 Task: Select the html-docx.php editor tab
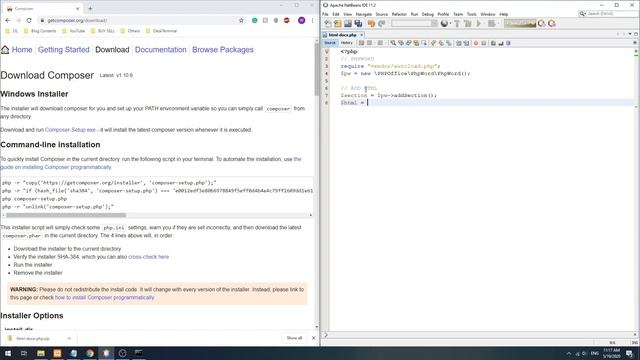click(342, 35)
